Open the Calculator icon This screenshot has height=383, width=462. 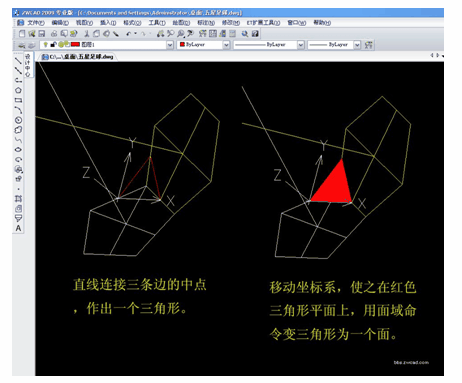232,34
